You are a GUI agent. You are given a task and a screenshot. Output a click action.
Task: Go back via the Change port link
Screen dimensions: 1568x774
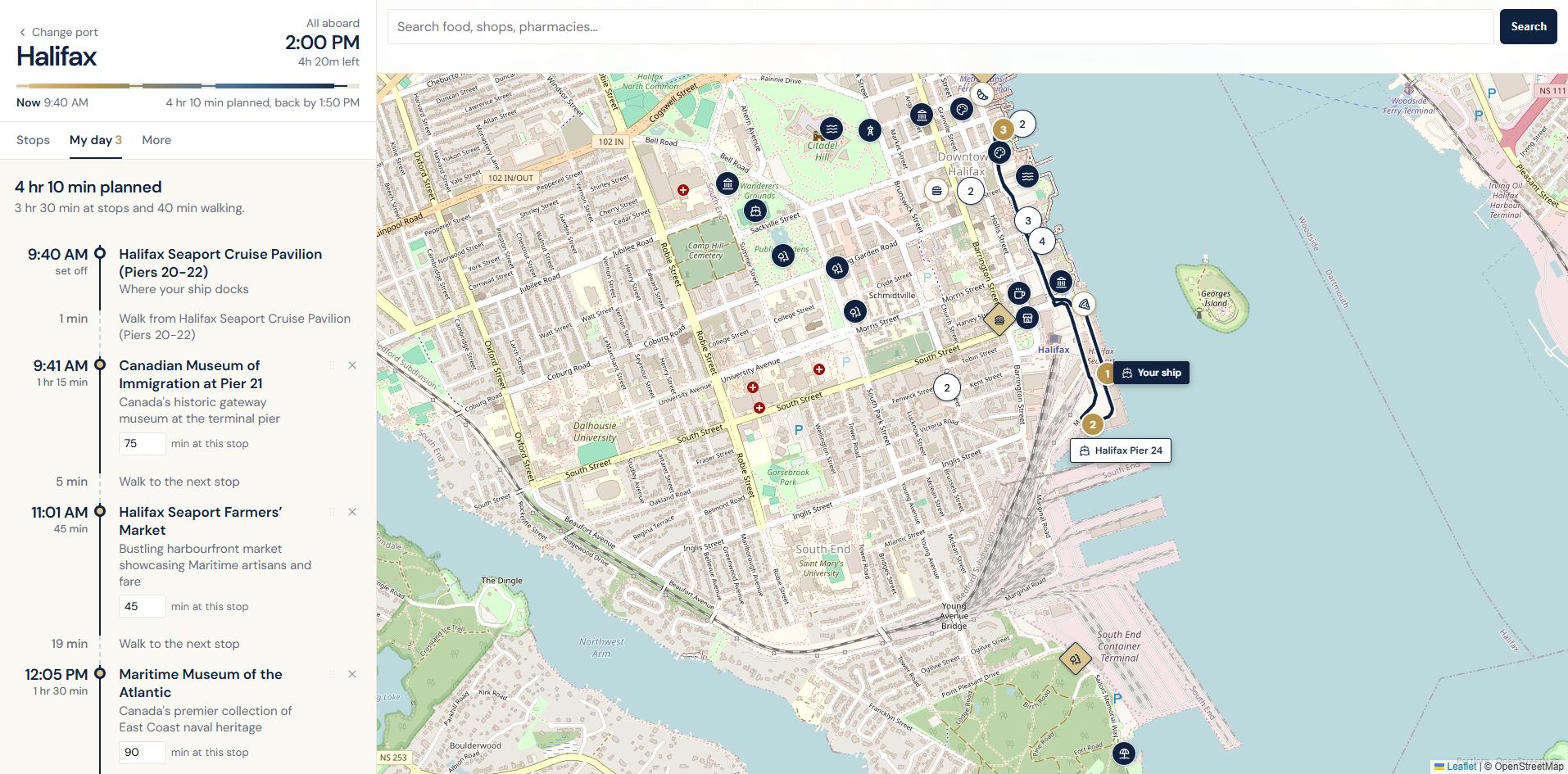point(58,32)
